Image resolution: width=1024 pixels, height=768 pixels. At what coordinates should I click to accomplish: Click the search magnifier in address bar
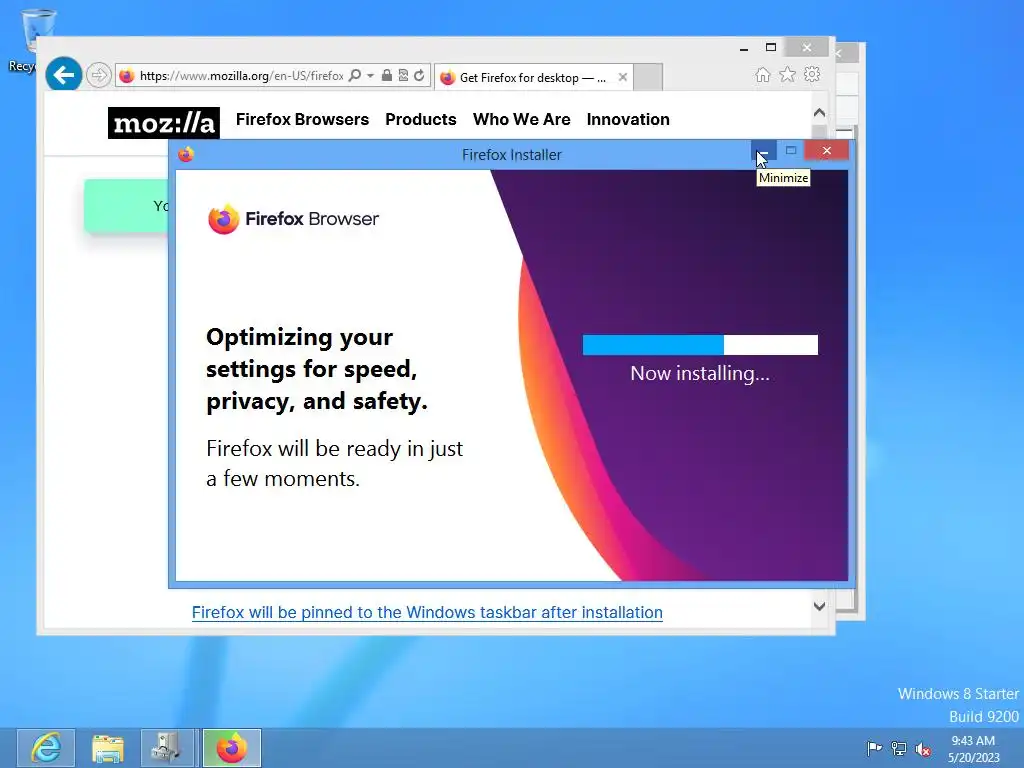(355, 75)
